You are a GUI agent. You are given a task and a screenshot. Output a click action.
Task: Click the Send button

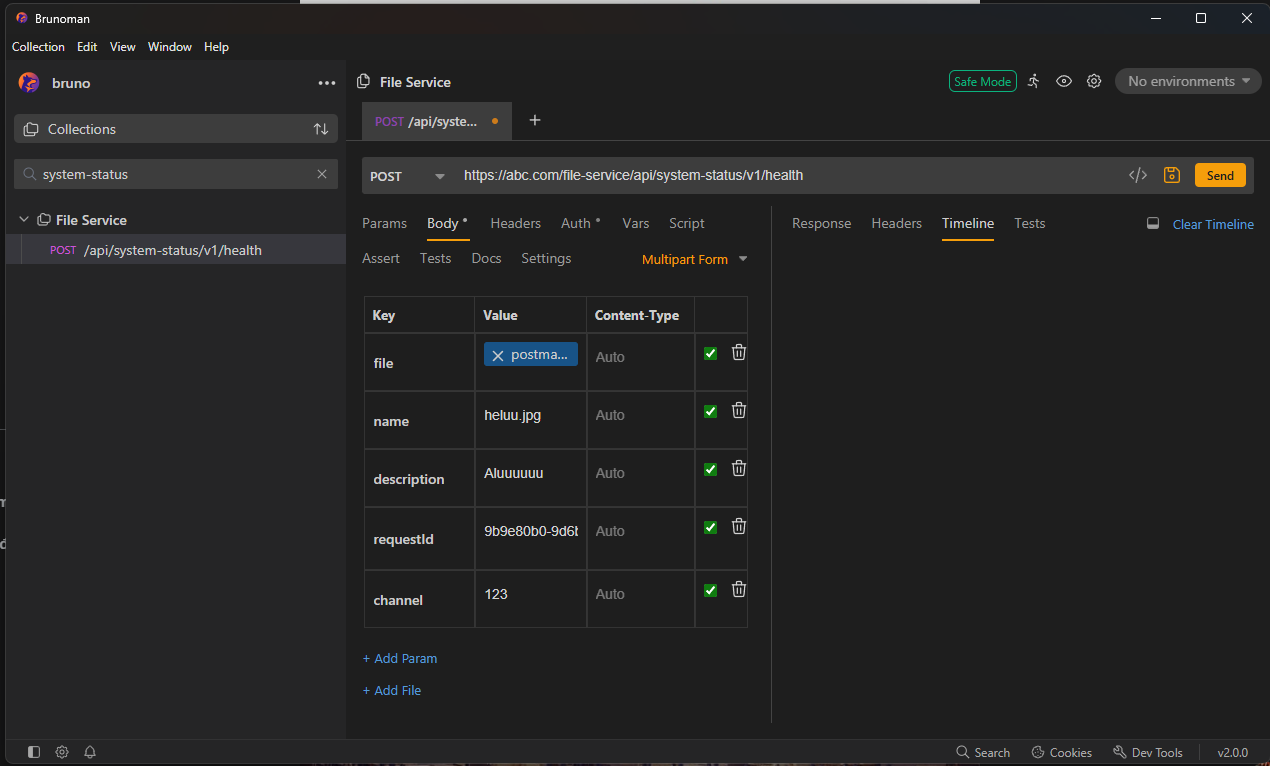[x=1219, y=175]
